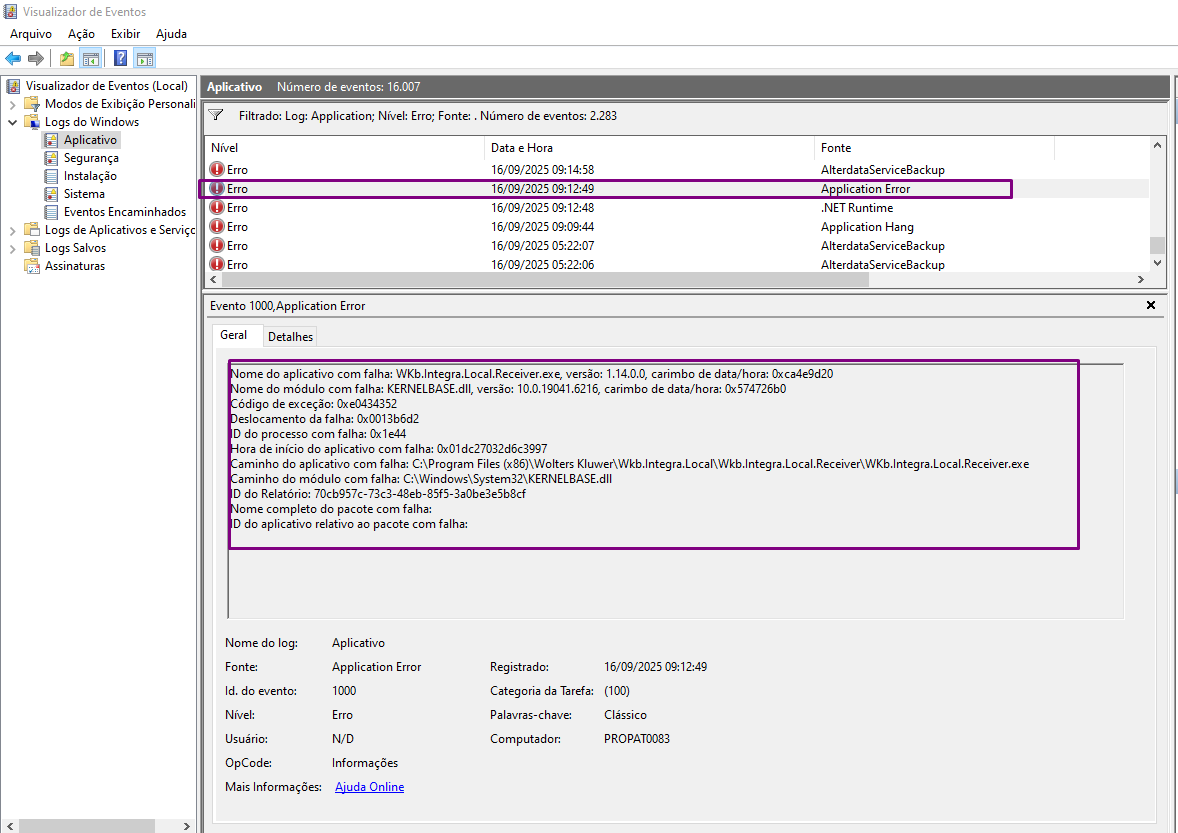The image size is (1178, 833).
Task: Click the filter funnel icon above event list
Action: pos(215,115)
